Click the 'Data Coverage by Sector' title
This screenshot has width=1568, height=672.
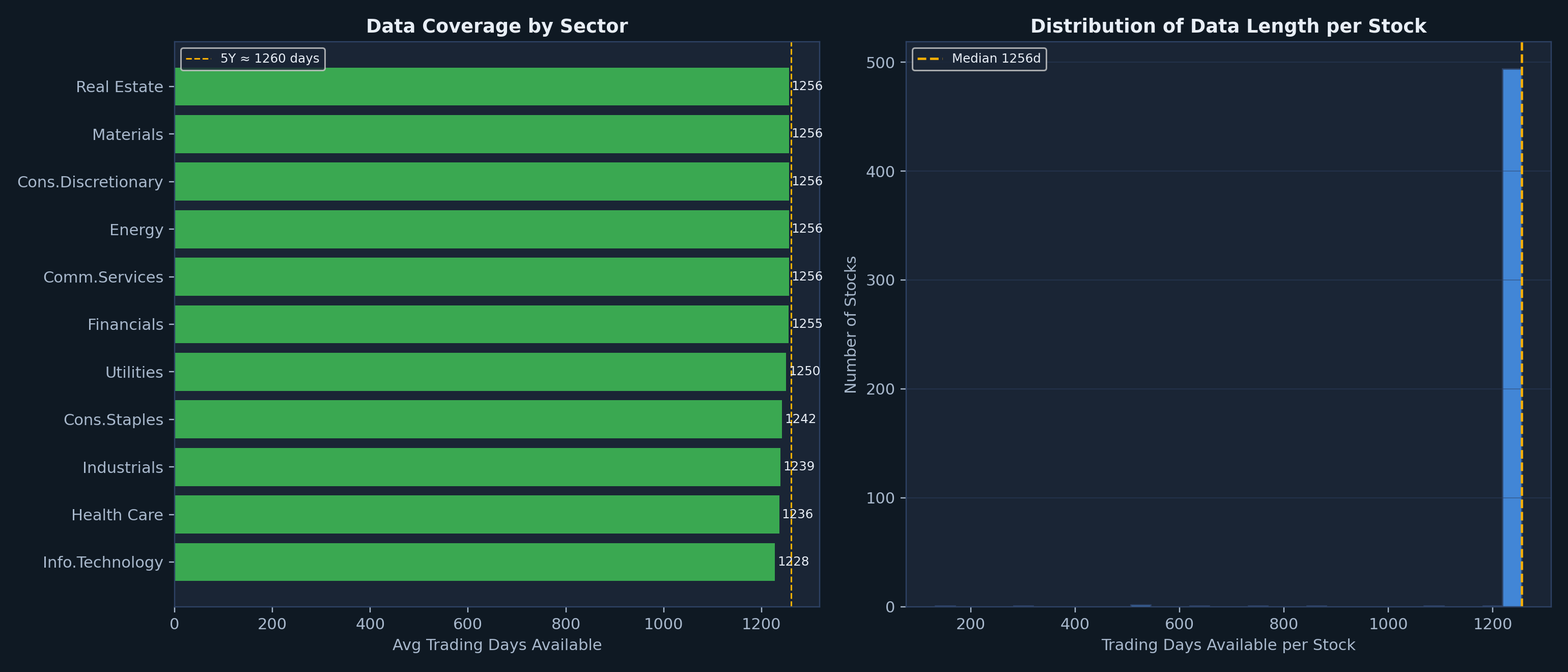pos(497,26)
